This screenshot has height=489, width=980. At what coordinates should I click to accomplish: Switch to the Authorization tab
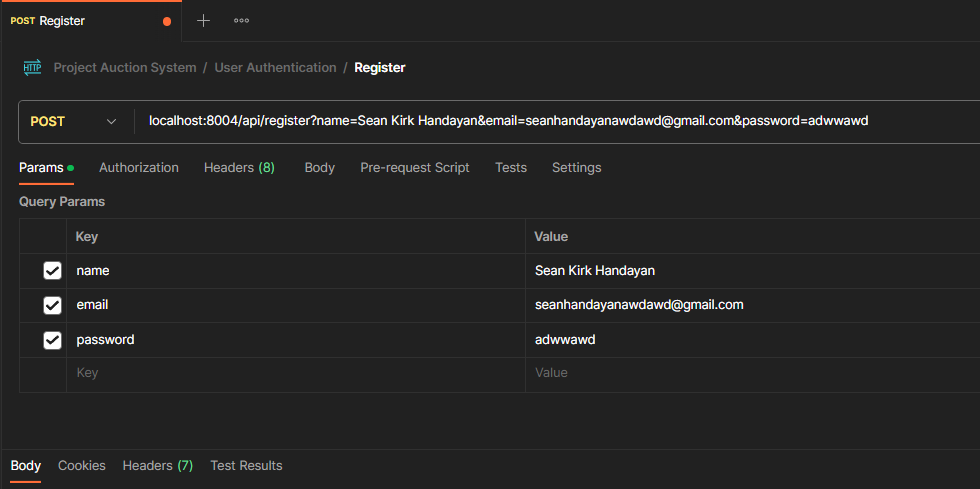138,168
